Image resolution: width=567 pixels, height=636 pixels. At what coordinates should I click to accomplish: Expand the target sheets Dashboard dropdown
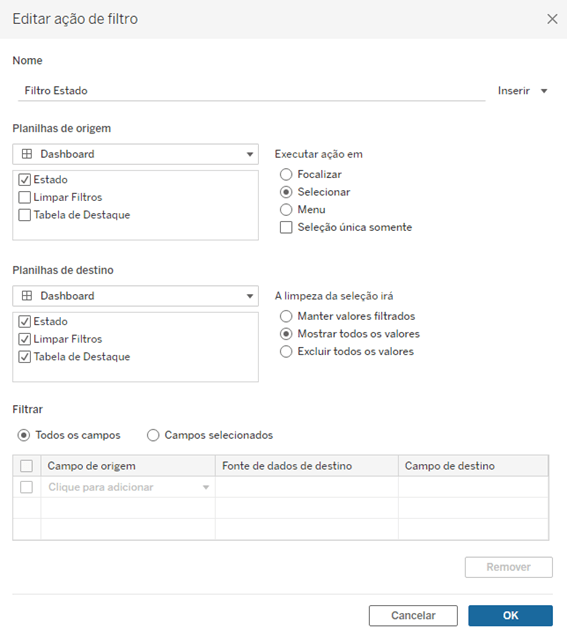[135, 296]
